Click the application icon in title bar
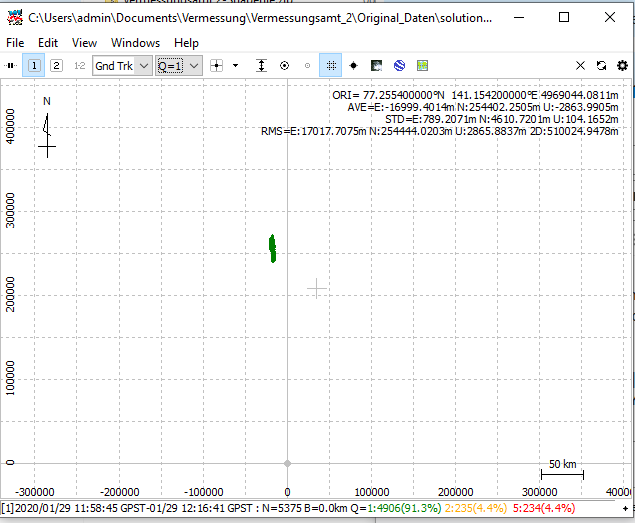The height and width of the screenshot is (523, 635). tap(15, 18)
